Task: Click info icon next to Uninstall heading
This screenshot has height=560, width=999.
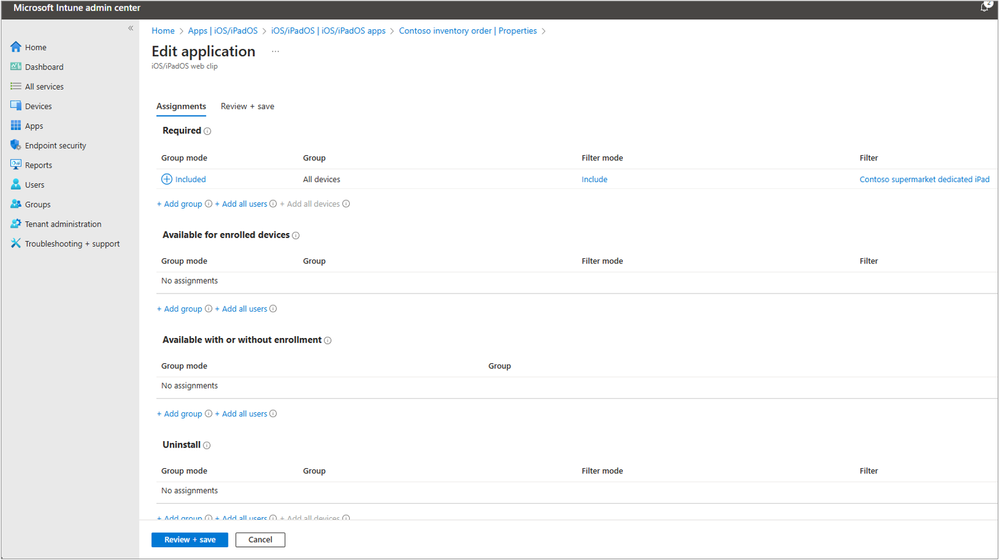Action: pos(206,445)
